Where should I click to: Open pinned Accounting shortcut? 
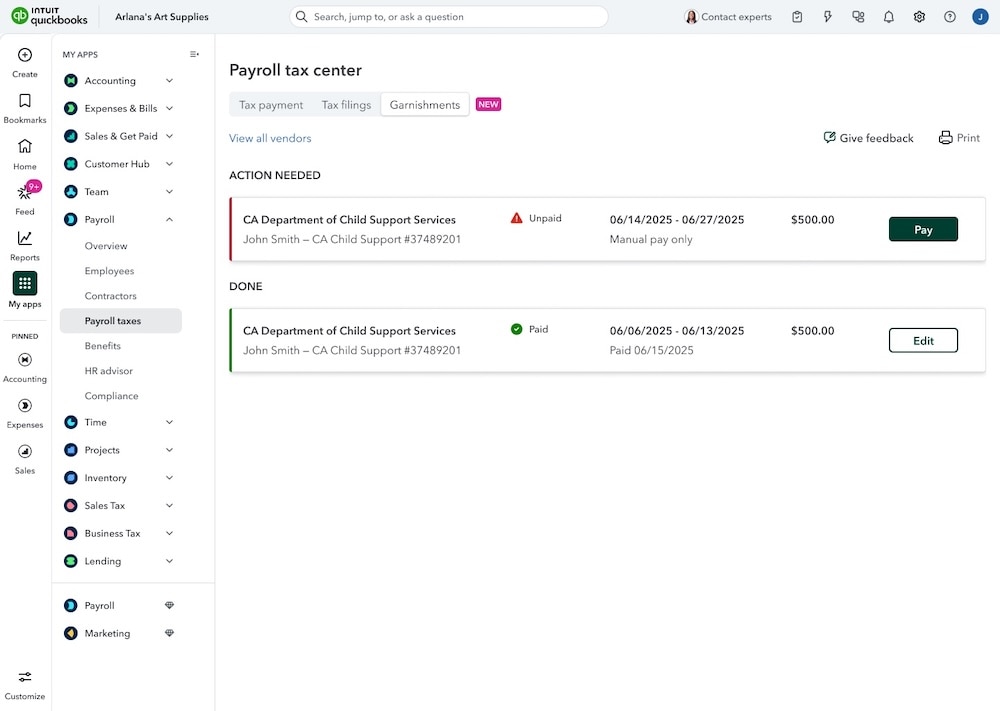coord(24,360)
